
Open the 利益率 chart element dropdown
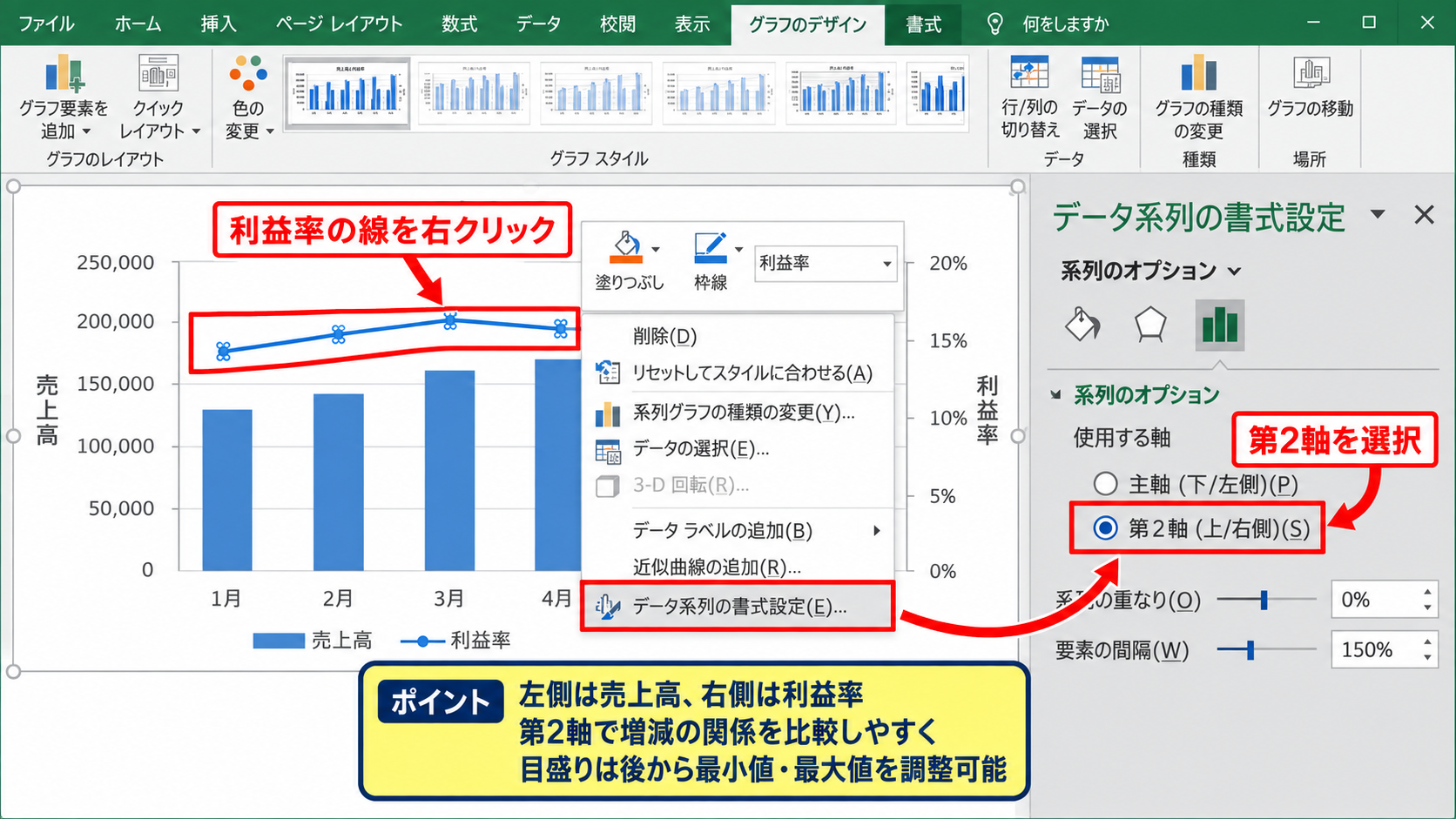(886, 263)
